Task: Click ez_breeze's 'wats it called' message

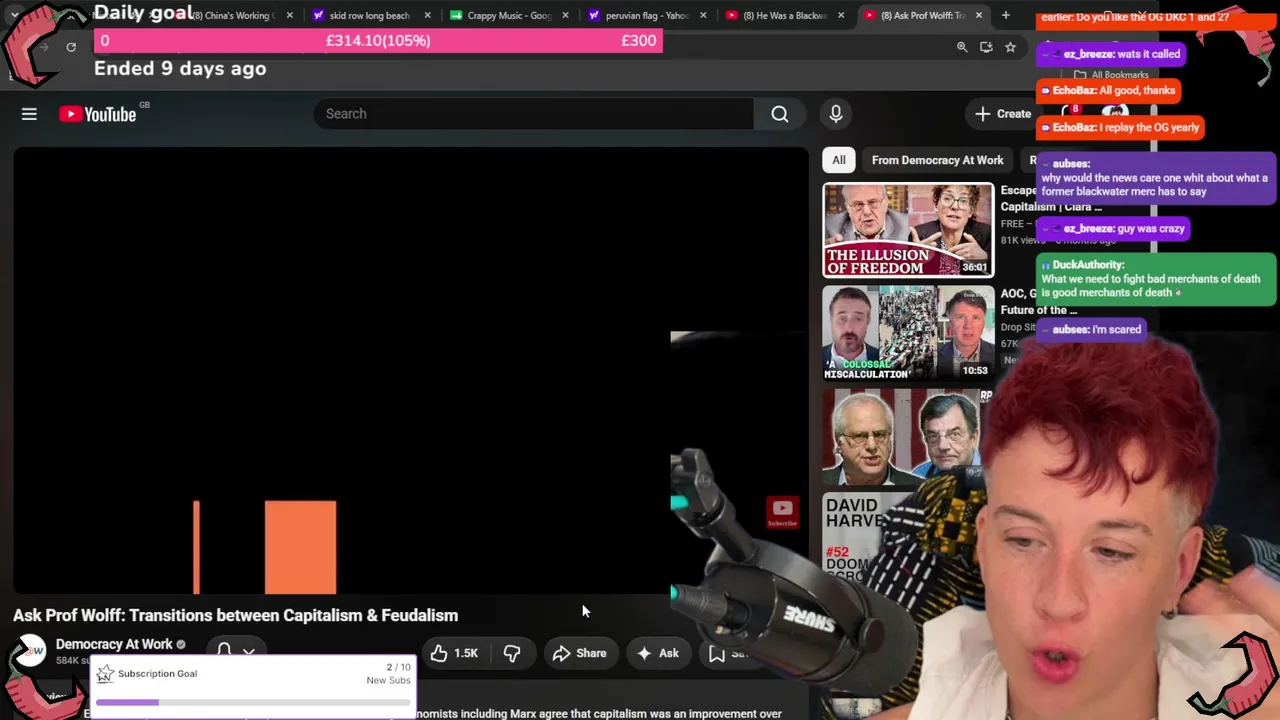Action: point(1111,54)
